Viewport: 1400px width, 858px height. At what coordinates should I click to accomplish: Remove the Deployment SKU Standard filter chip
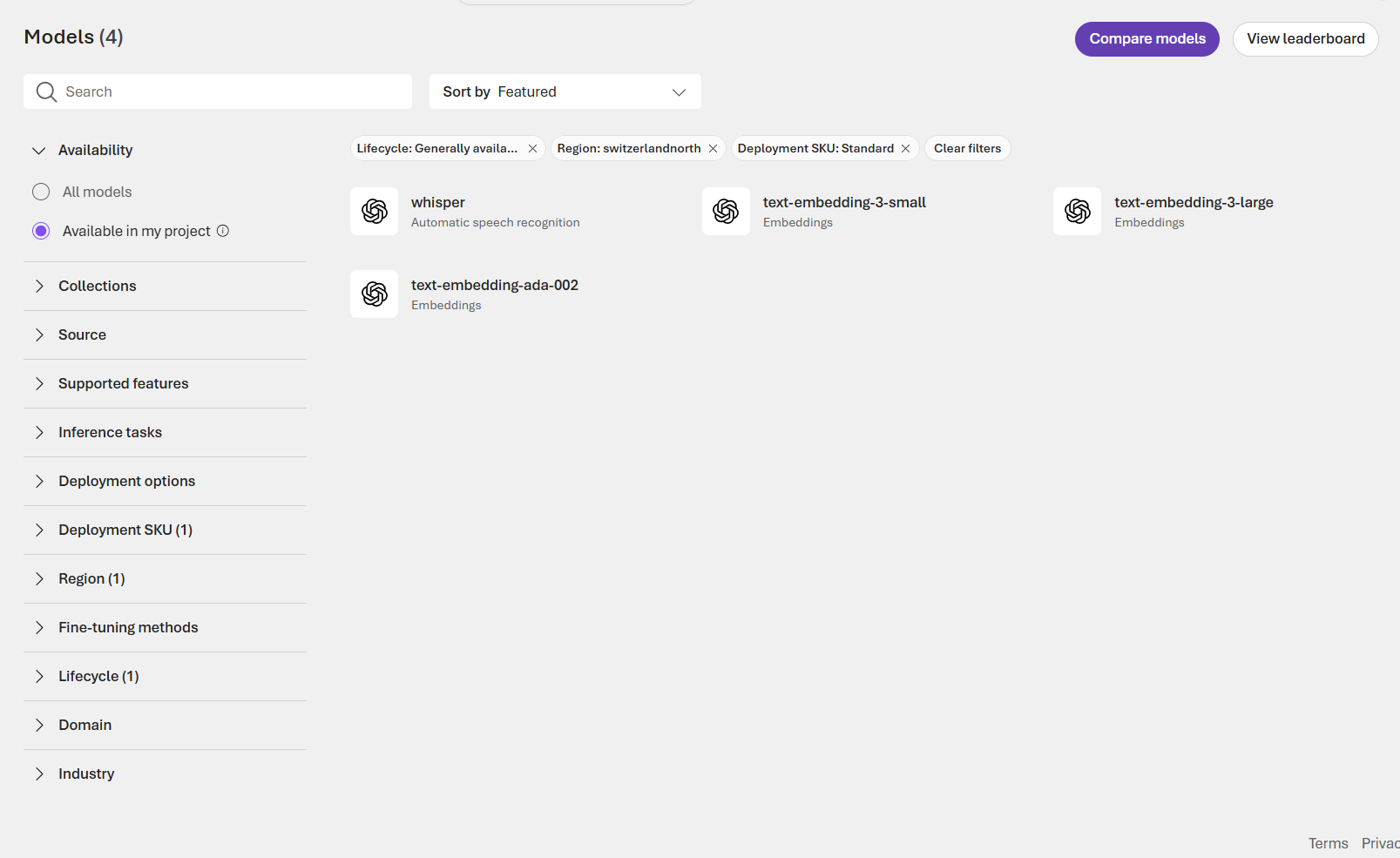905,149
